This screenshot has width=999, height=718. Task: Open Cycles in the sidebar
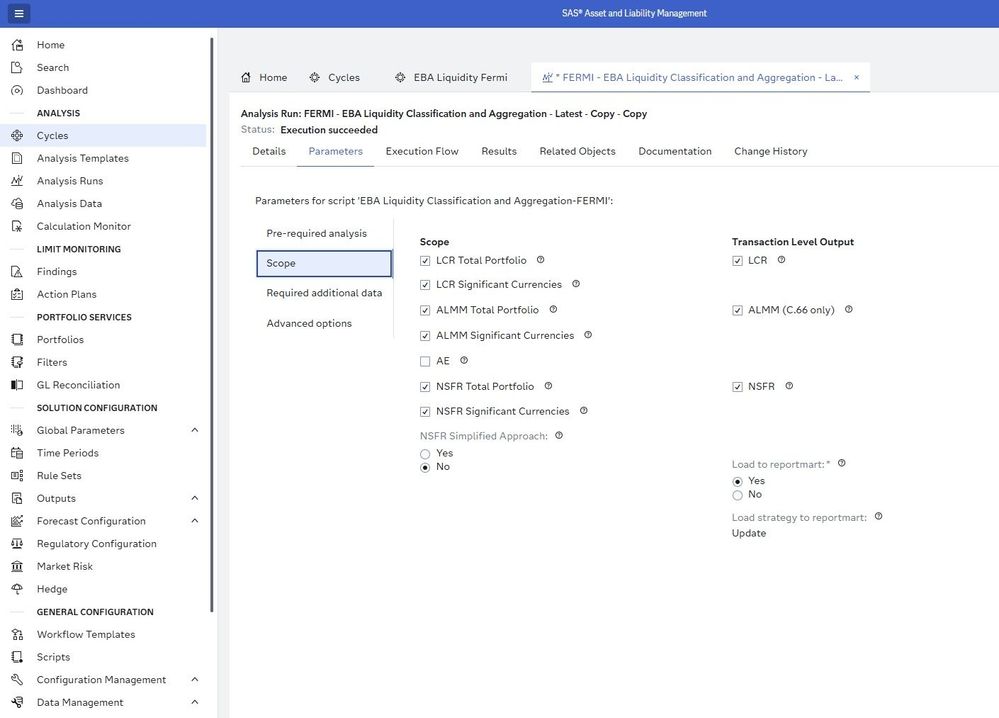point(103,136)
